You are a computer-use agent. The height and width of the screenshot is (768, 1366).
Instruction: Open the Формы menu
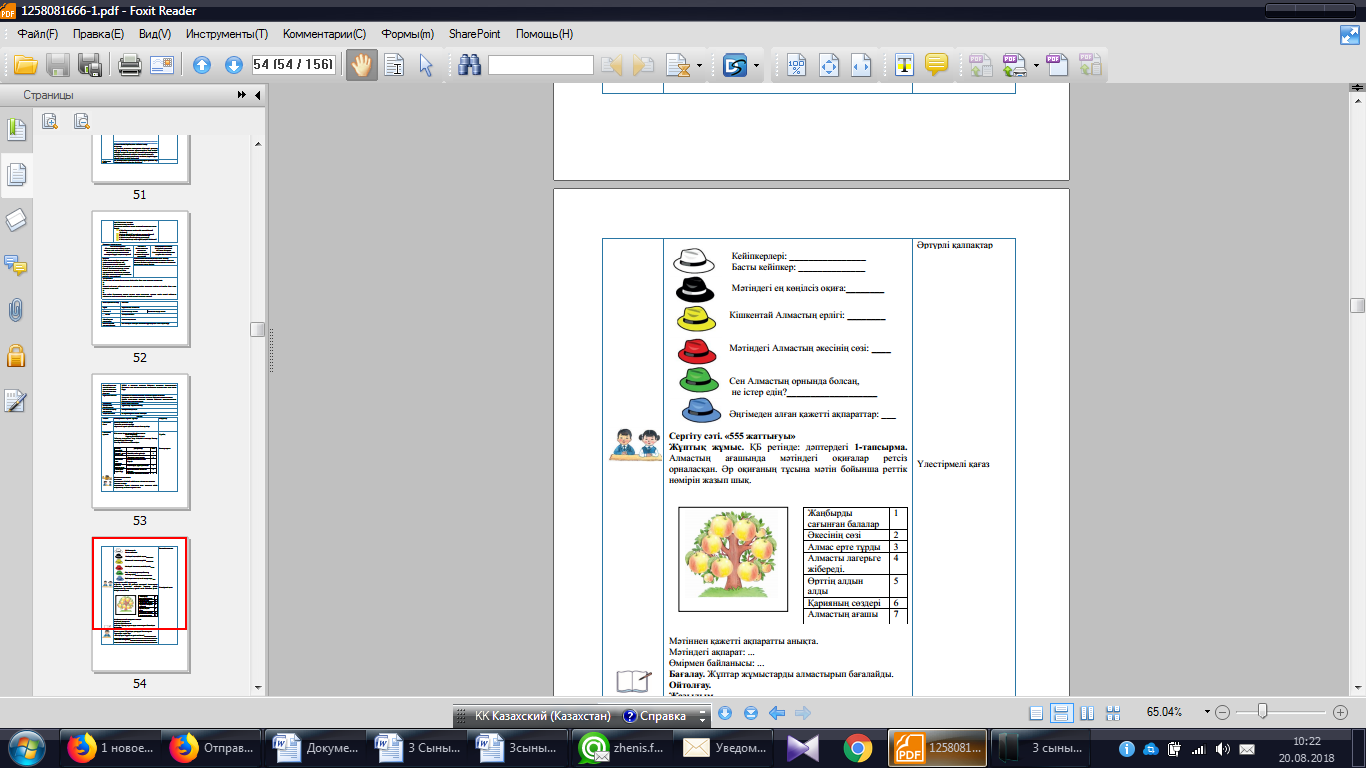(407, 34)
